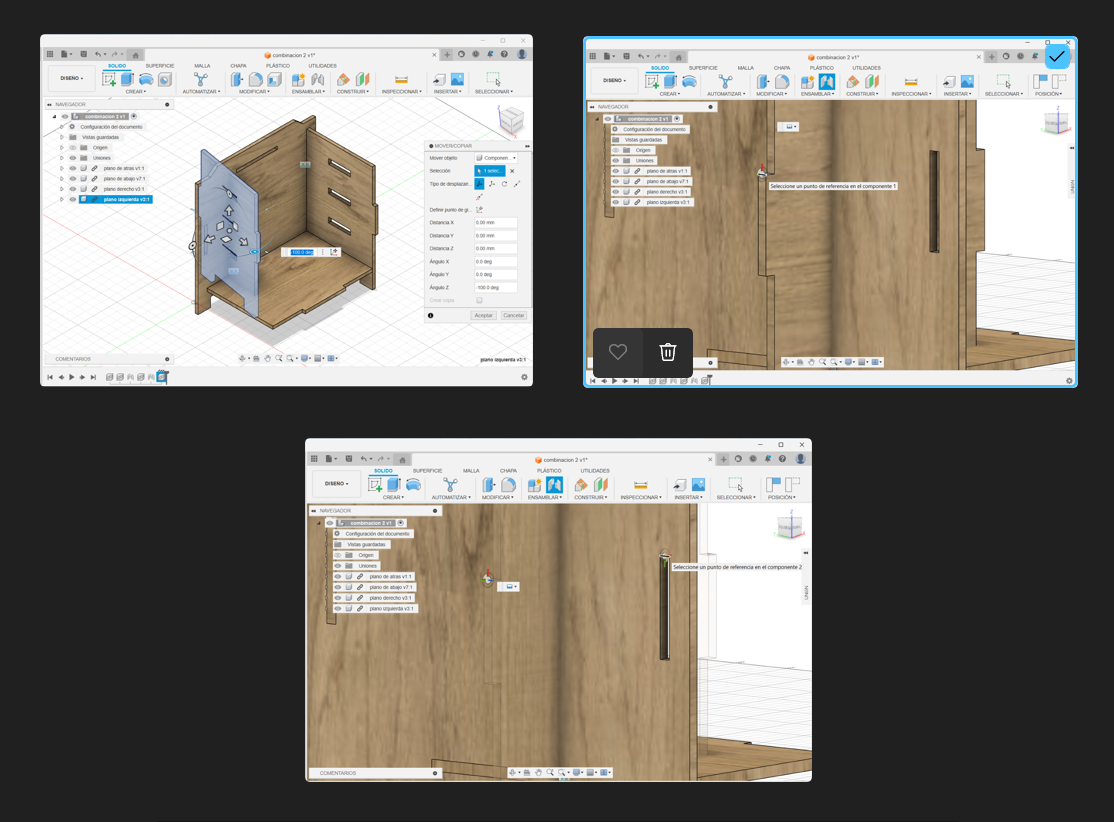Click Joint icon in Mover/Copiar window
Image resolution: width=1114 pixels, height=822 pixels.
tap(318, 80)
